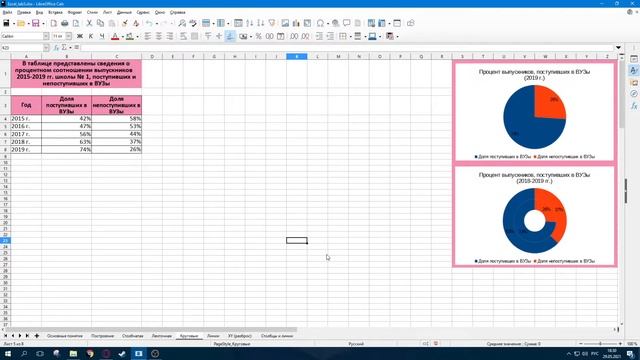Image resolution: width=640 pixels, height=360 pixels.
Task: Open the Borders dropdown arrow
Action: pos(350,36)
